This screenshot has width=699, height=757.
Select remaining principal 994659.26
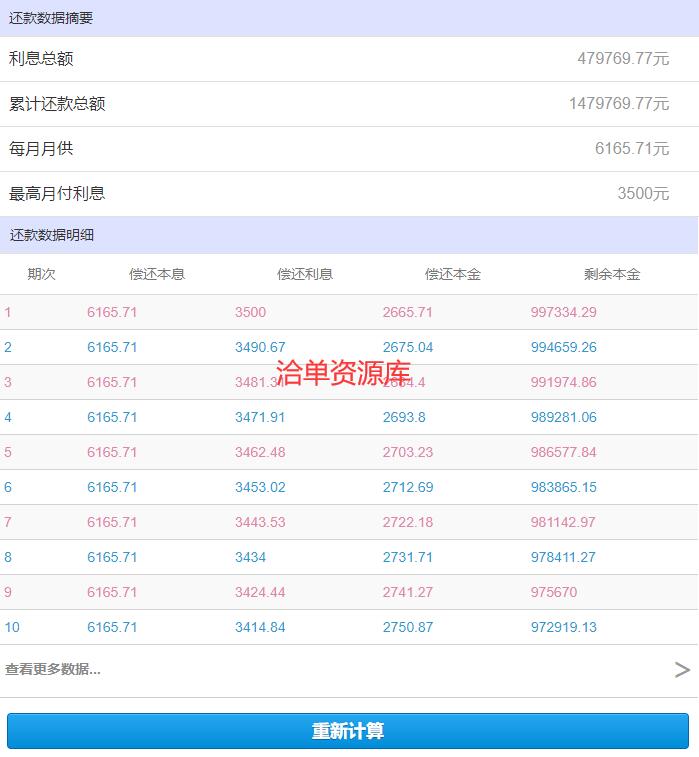563,347
